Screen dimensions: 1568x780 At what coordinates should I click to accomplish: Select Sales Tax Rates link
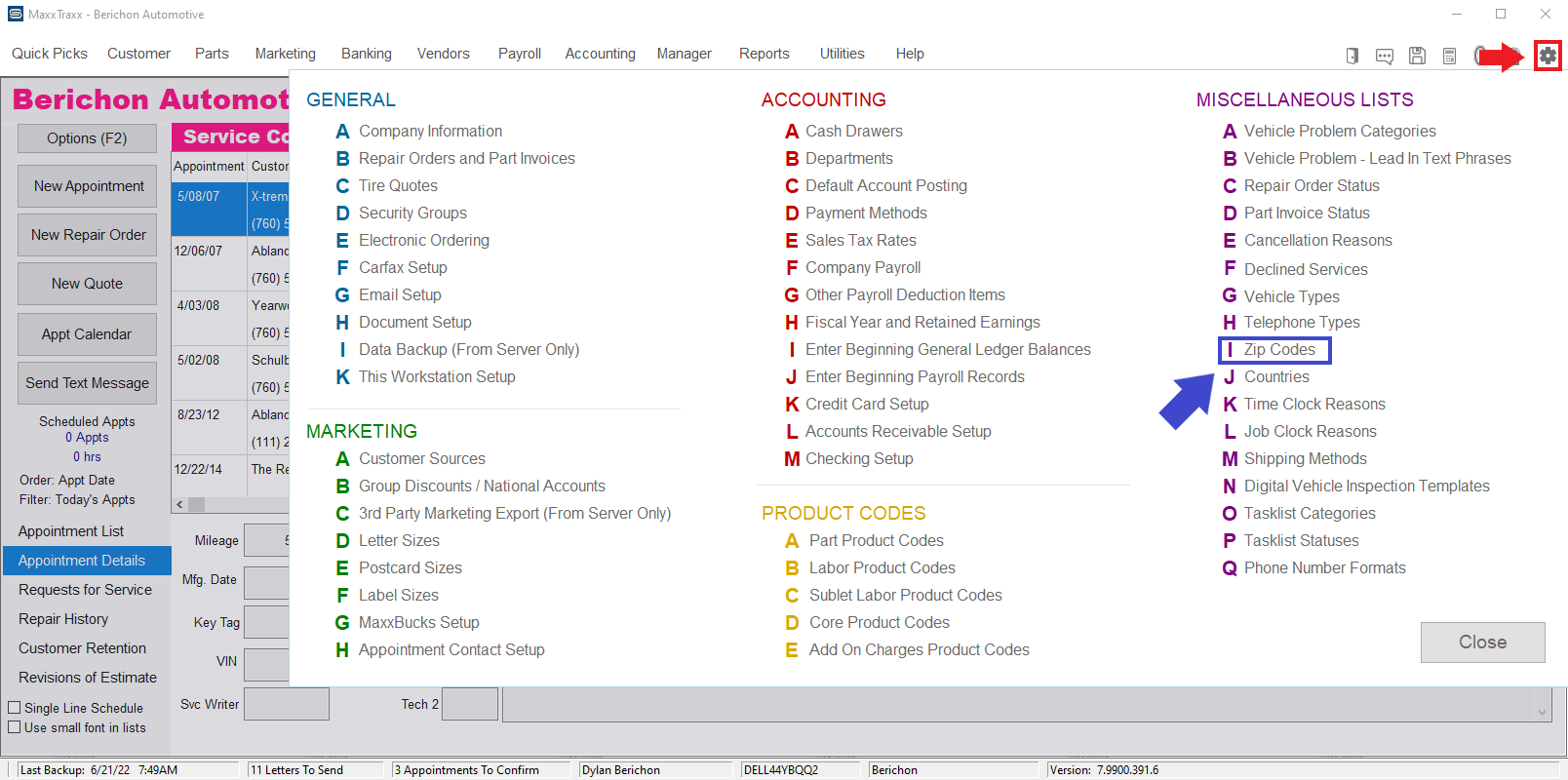[x=860, y=241]
